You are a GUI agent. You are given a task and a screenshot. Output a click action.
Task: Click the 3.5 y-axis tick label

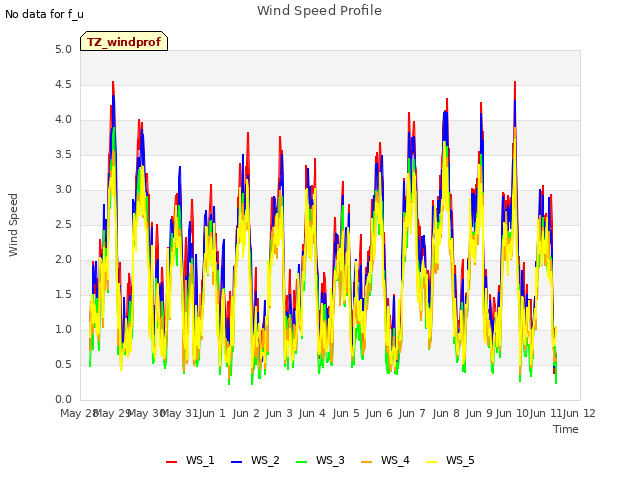tap(63, 155)
